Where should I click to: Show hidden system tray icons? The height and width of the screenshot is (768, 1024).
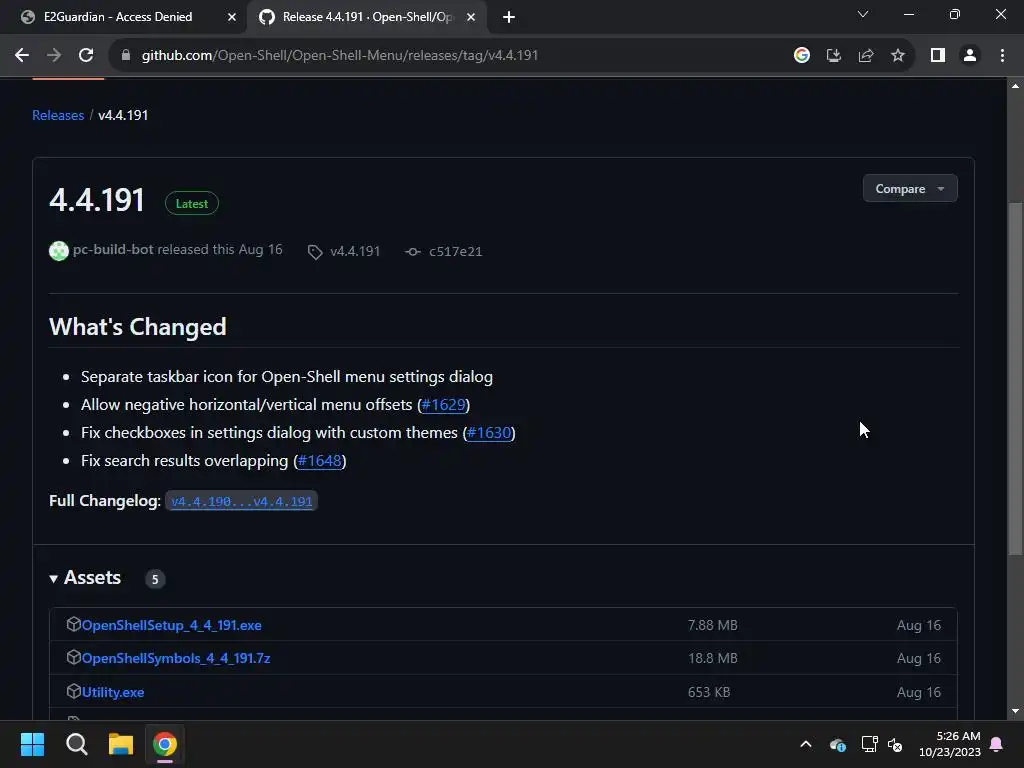pos(806,744)
